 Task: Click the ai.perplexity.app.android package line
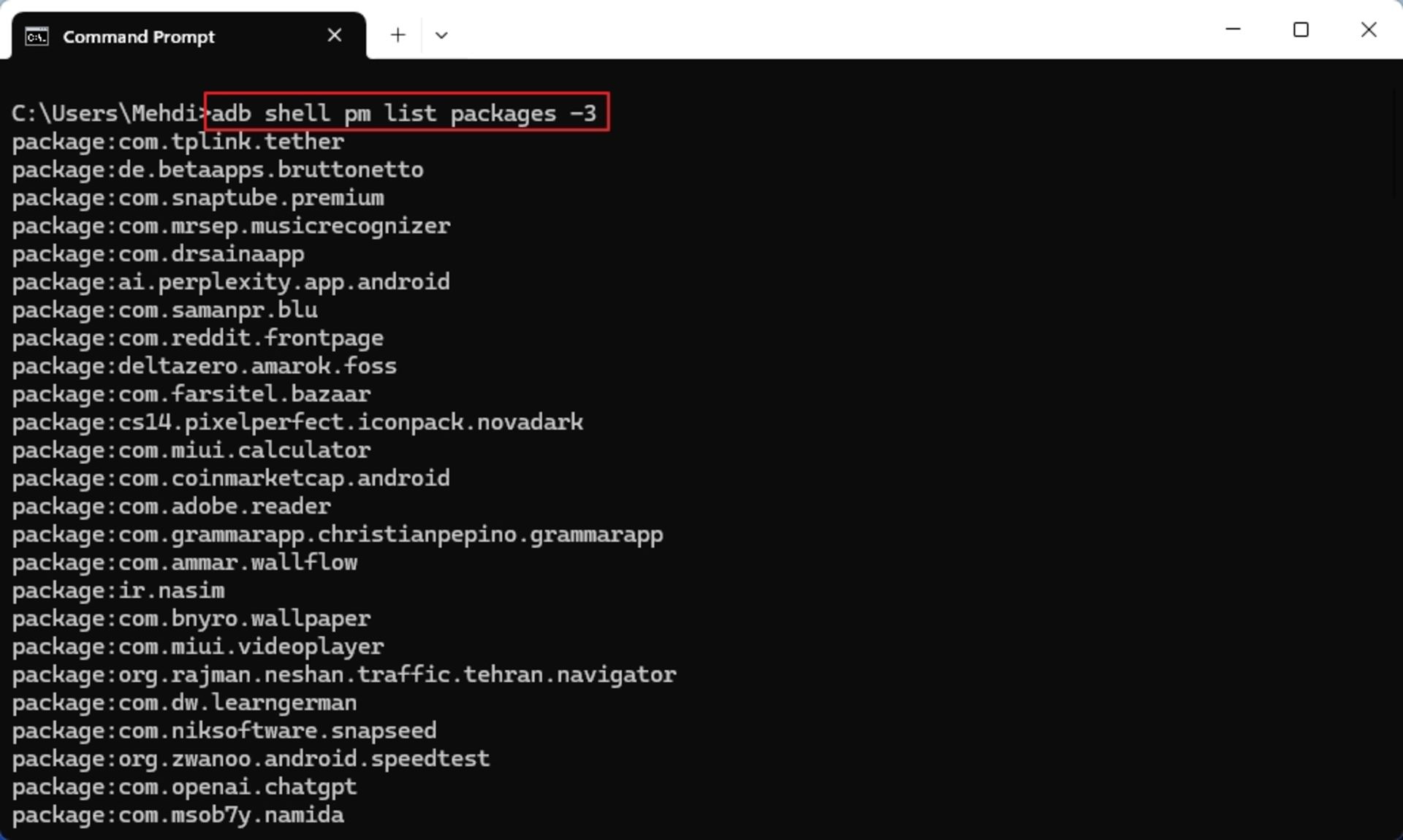[x=231, y=282]
